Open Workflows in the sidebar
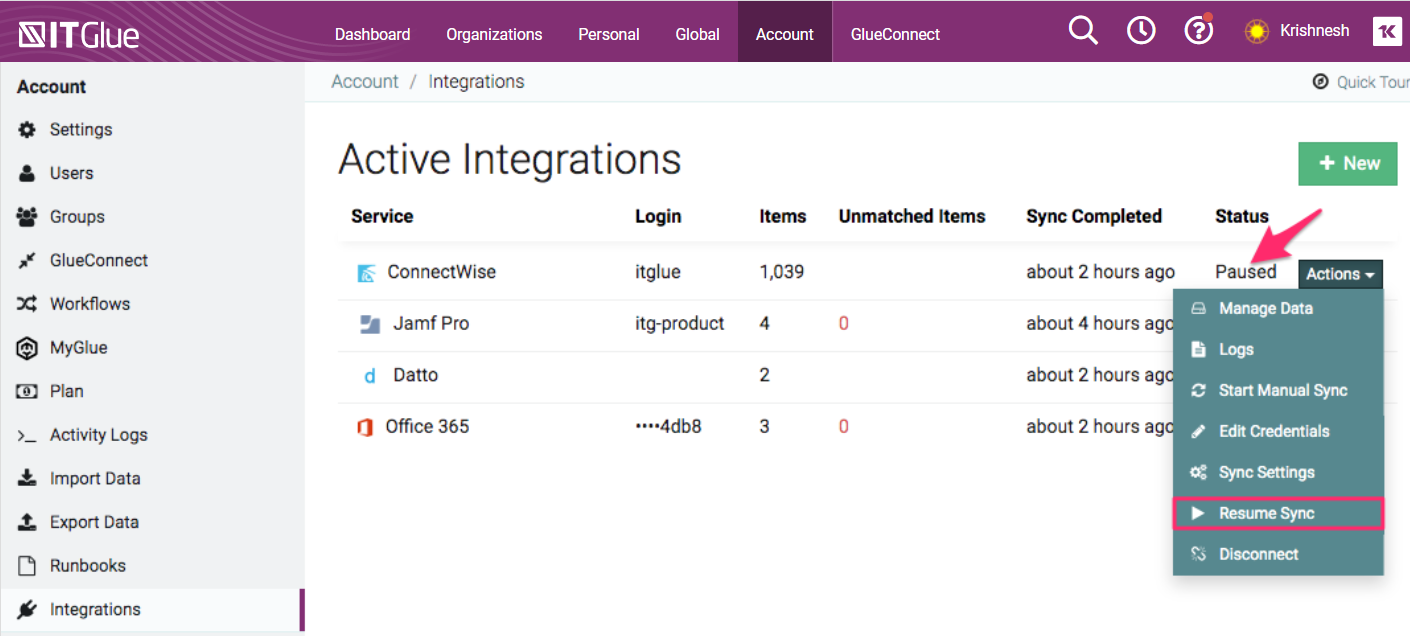 [90, 304]
